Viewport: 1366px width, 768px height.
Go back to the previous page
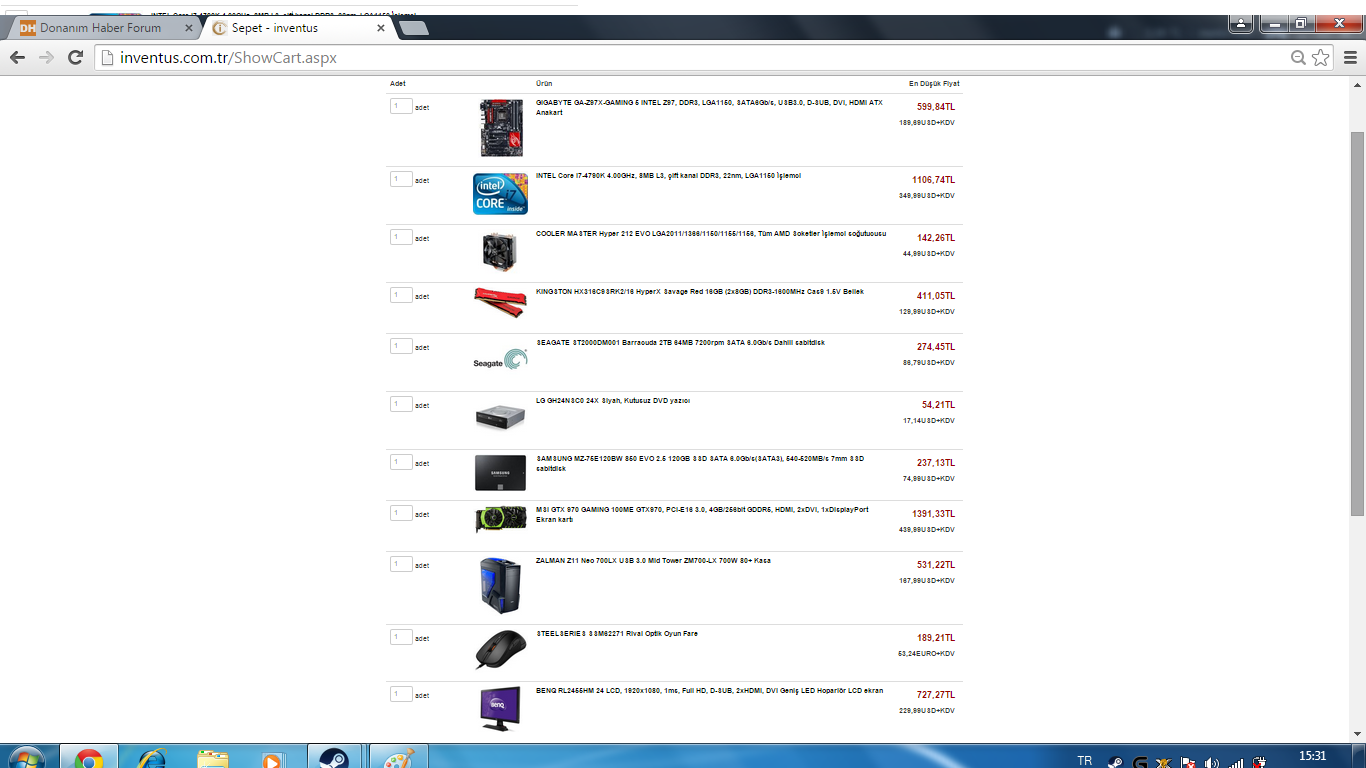click(17, 58)
